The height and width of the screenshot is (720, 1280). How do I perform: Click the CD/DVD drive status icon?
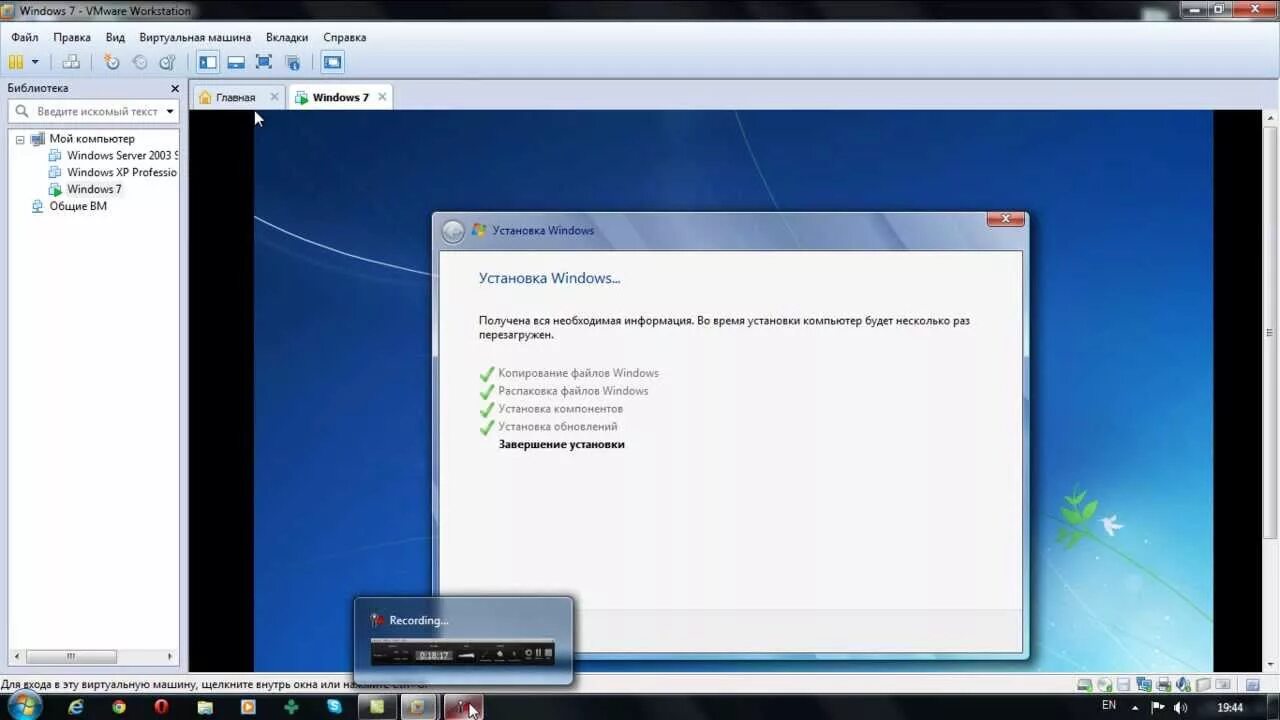(x=1104, y=684)
